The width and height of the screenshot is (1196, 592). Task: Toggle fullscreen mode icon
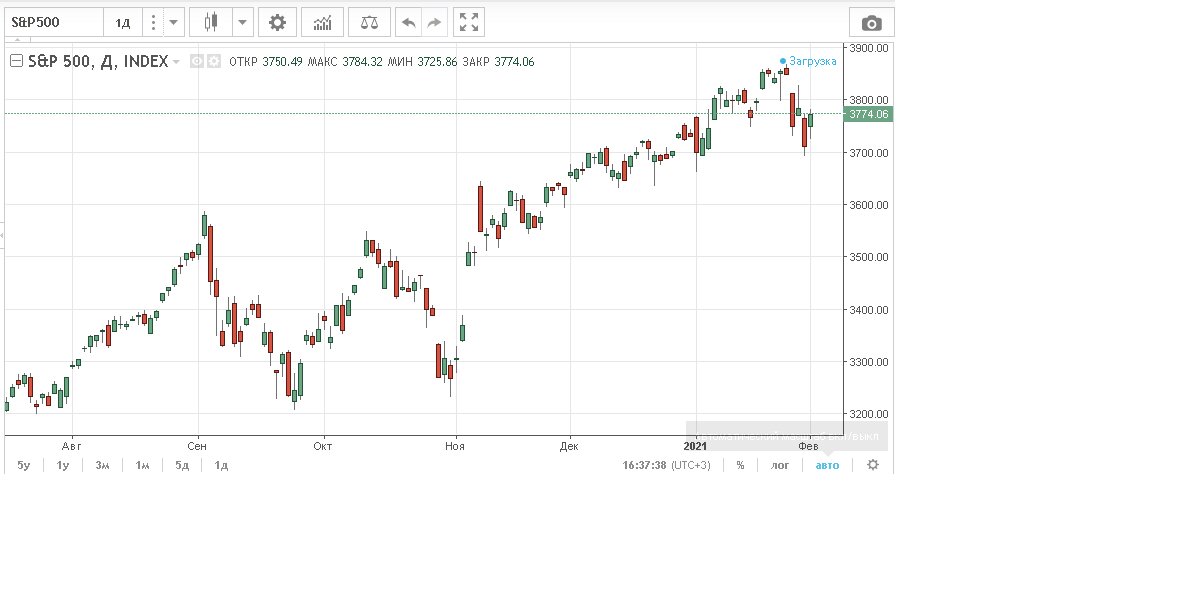[468, 23]
